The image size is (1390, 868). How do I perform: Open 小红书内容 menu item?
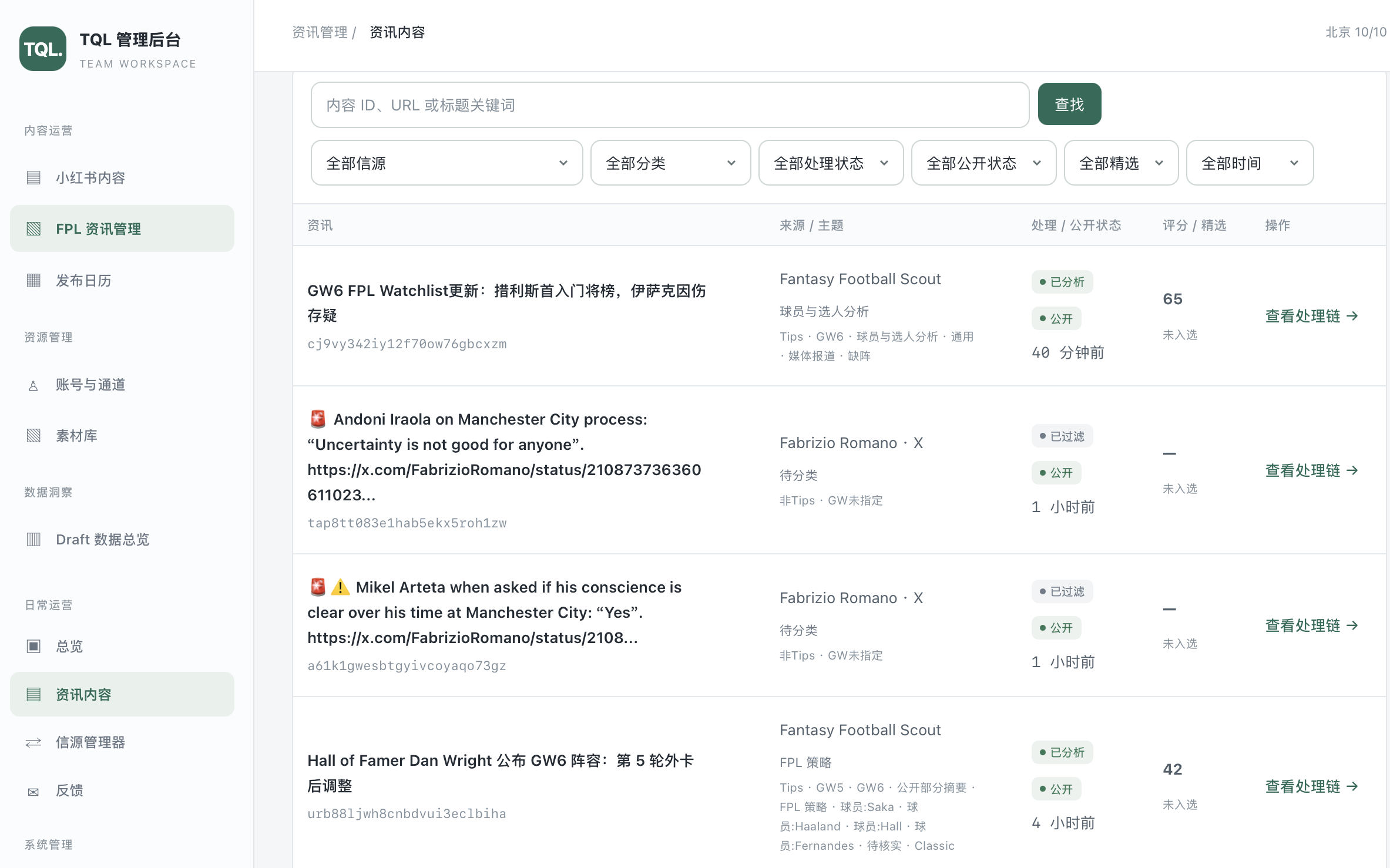point(122,177)
